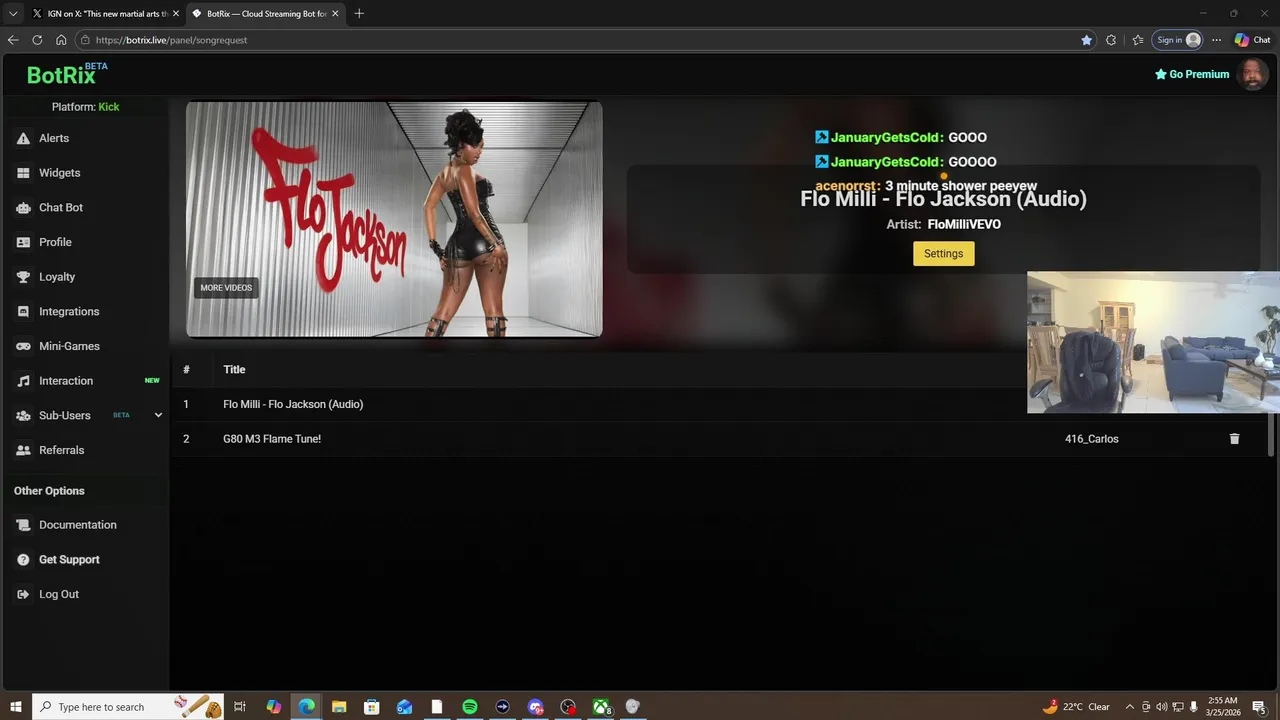Click the Flo Jackson video thumbnail
The image size is (1280, 720).
394,219
